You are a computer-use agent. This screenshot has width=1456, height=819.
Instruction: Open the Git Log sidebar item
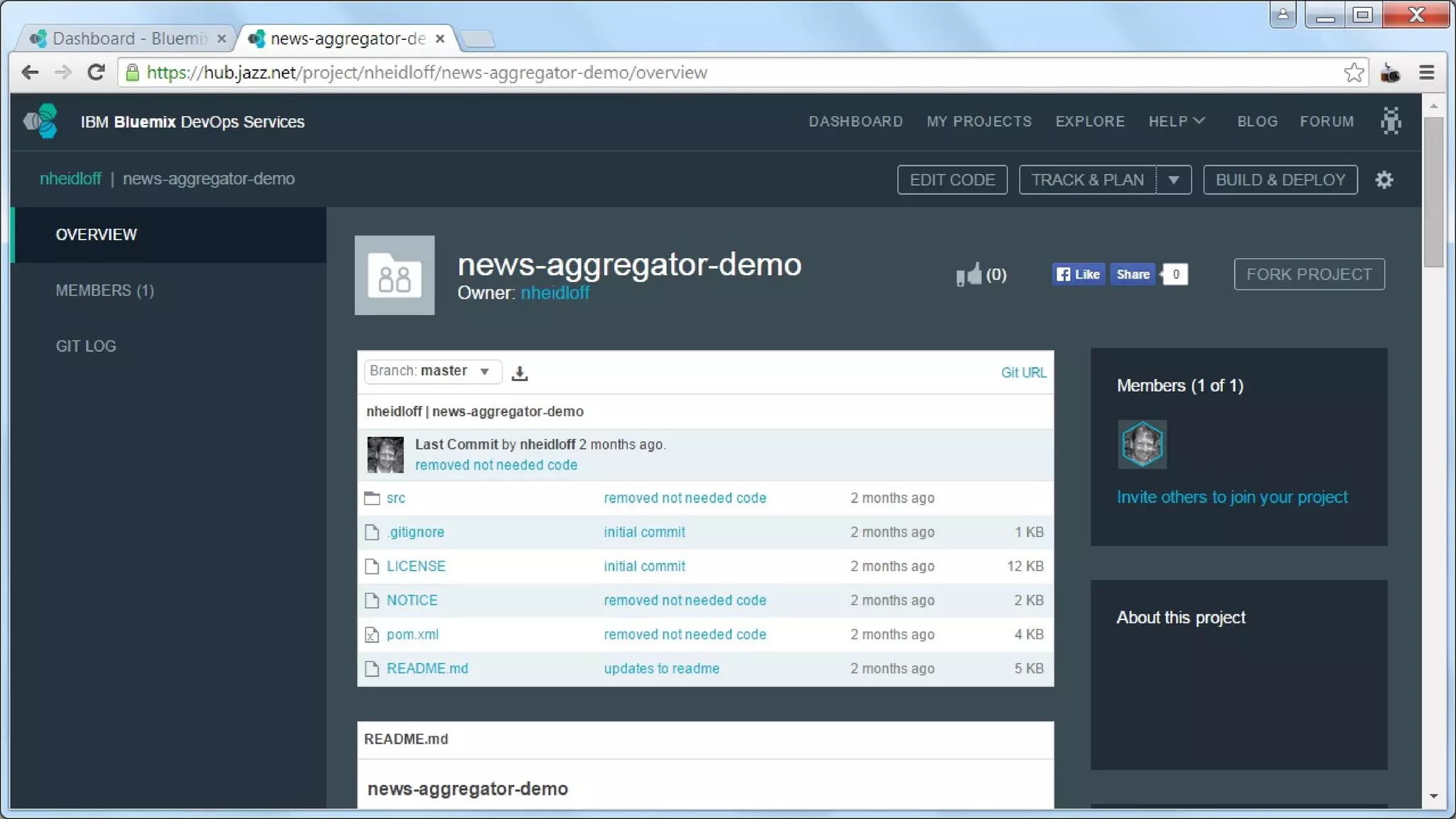(x=86, y=346)
